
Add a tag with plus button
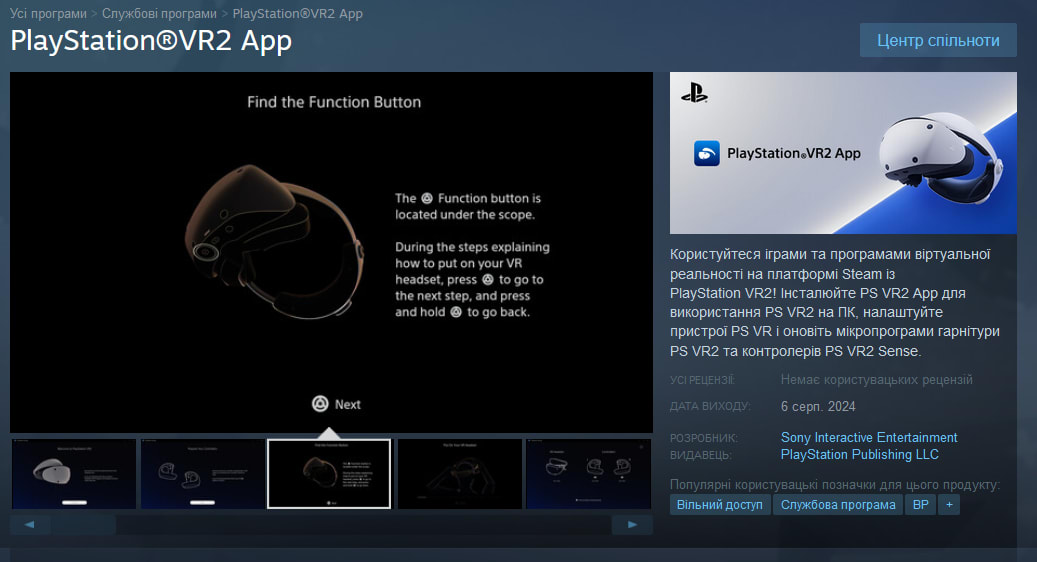tap(949, 504)
